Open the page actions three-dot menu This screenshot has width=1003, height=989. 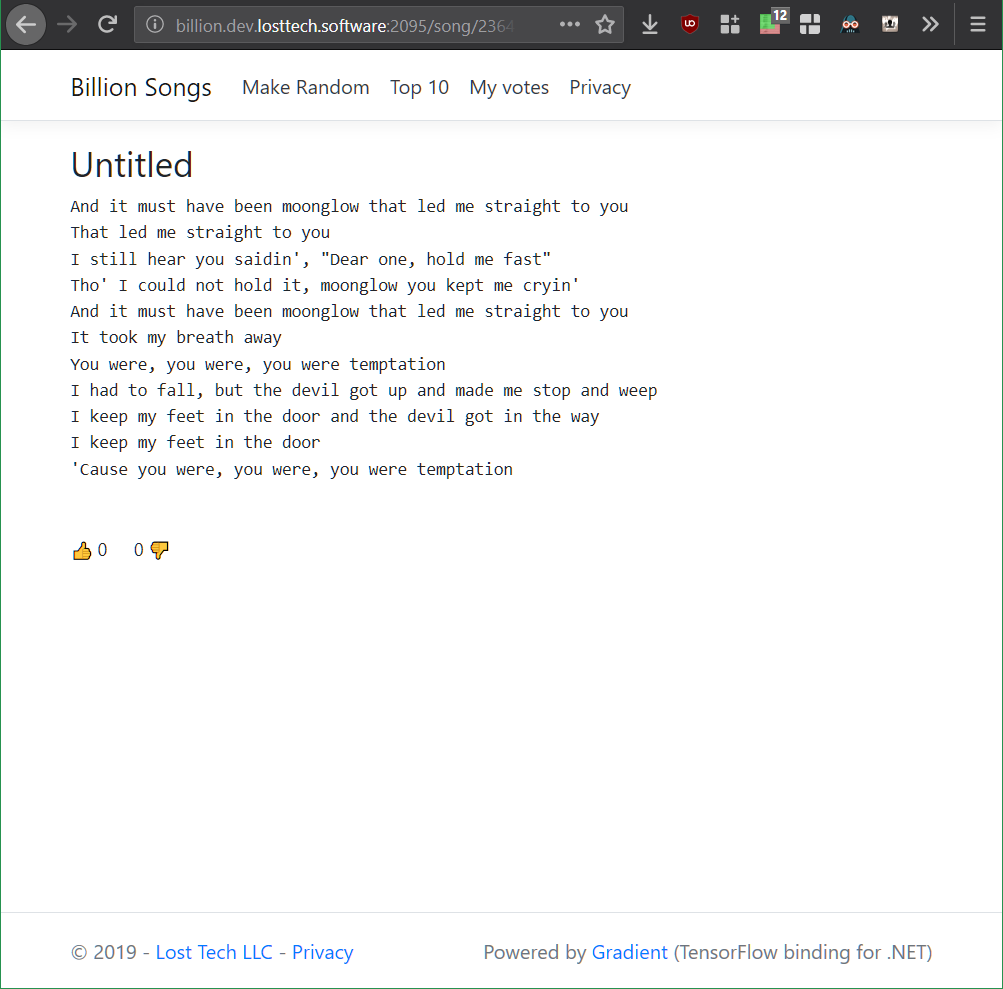[x=569, y=24]
